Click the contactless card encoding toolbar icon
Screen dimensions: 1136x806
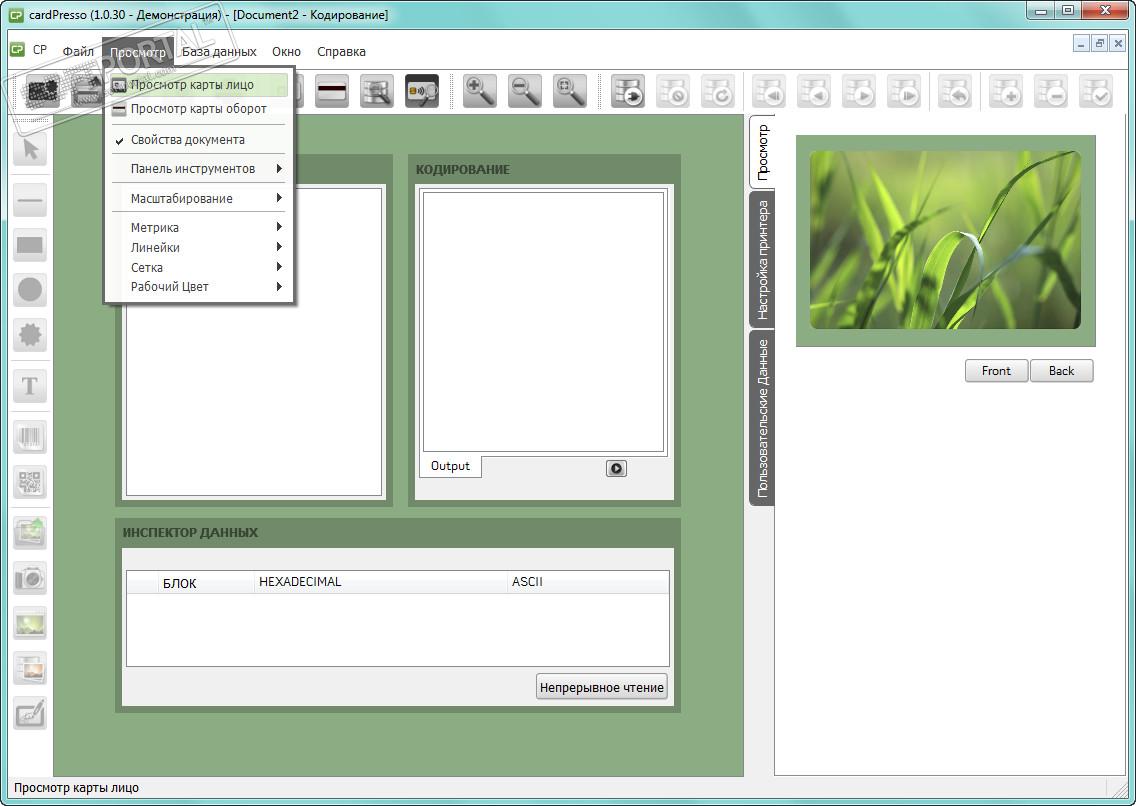tap(422, 91)
